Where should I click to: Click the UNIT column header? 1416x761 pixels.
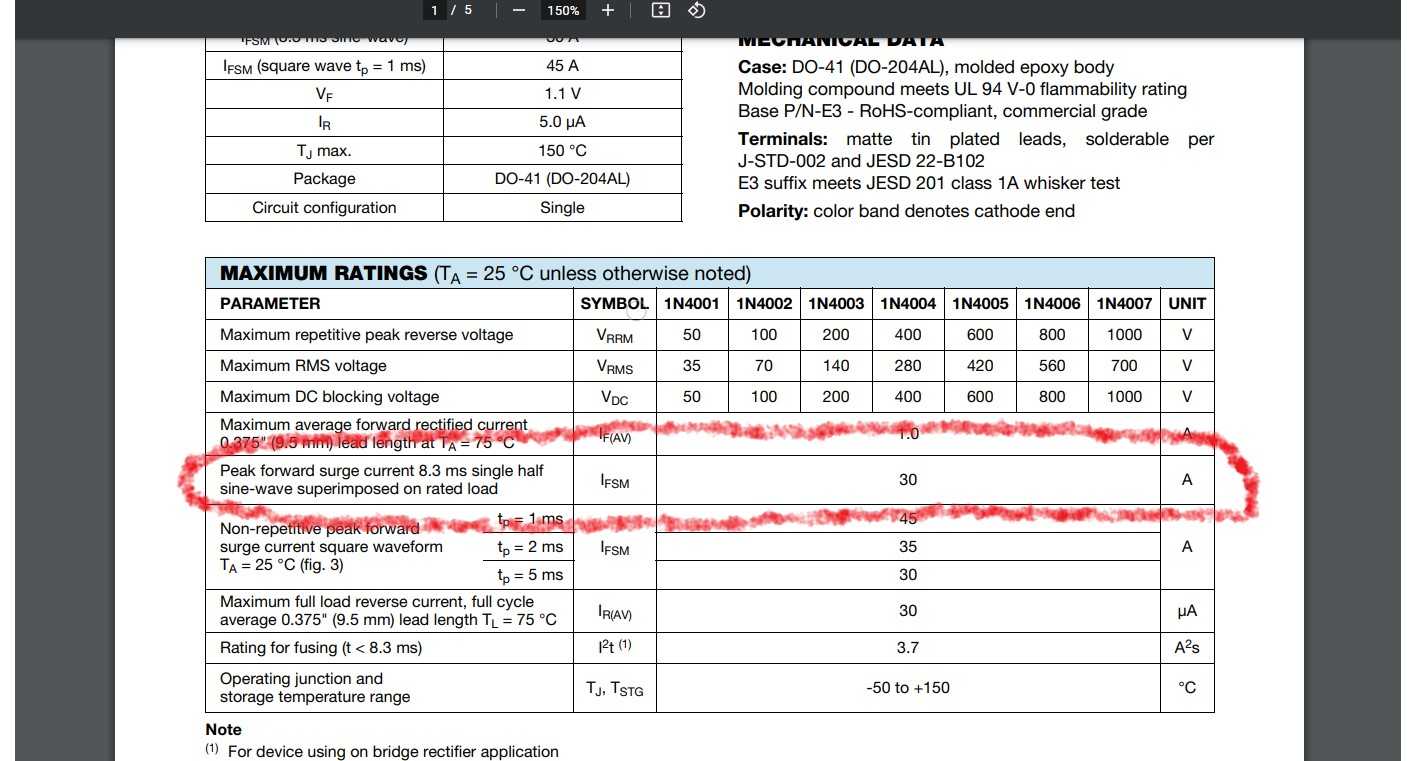click(1187, 303)
